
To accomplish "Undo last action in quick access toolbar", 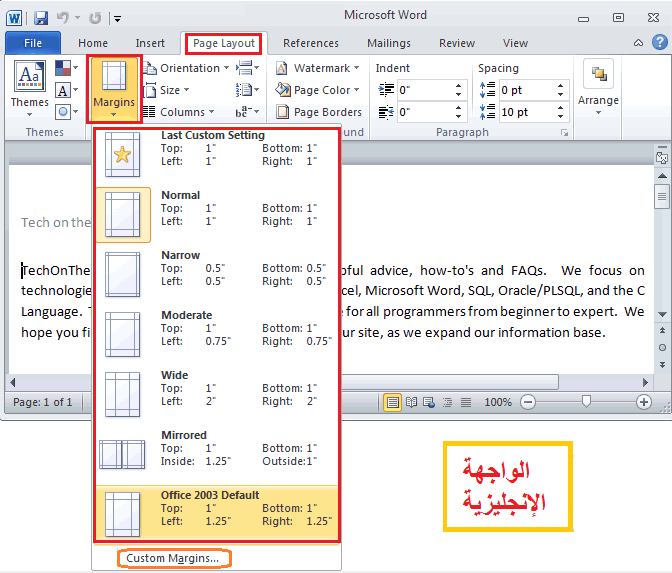I will 63,18.
